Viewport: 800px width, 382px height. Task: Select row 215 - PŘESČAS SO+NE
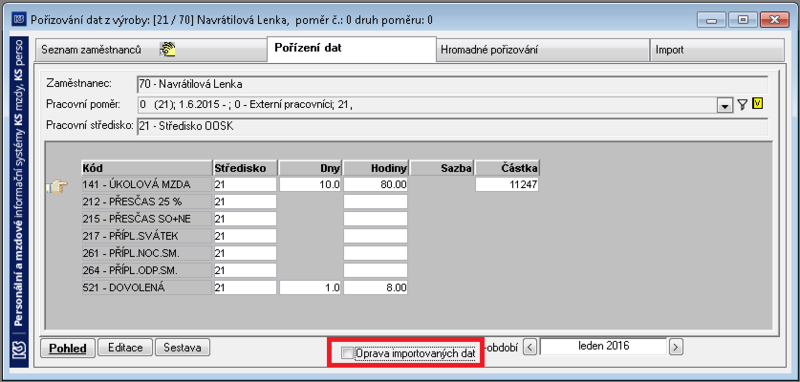click(x=146, y=219)
